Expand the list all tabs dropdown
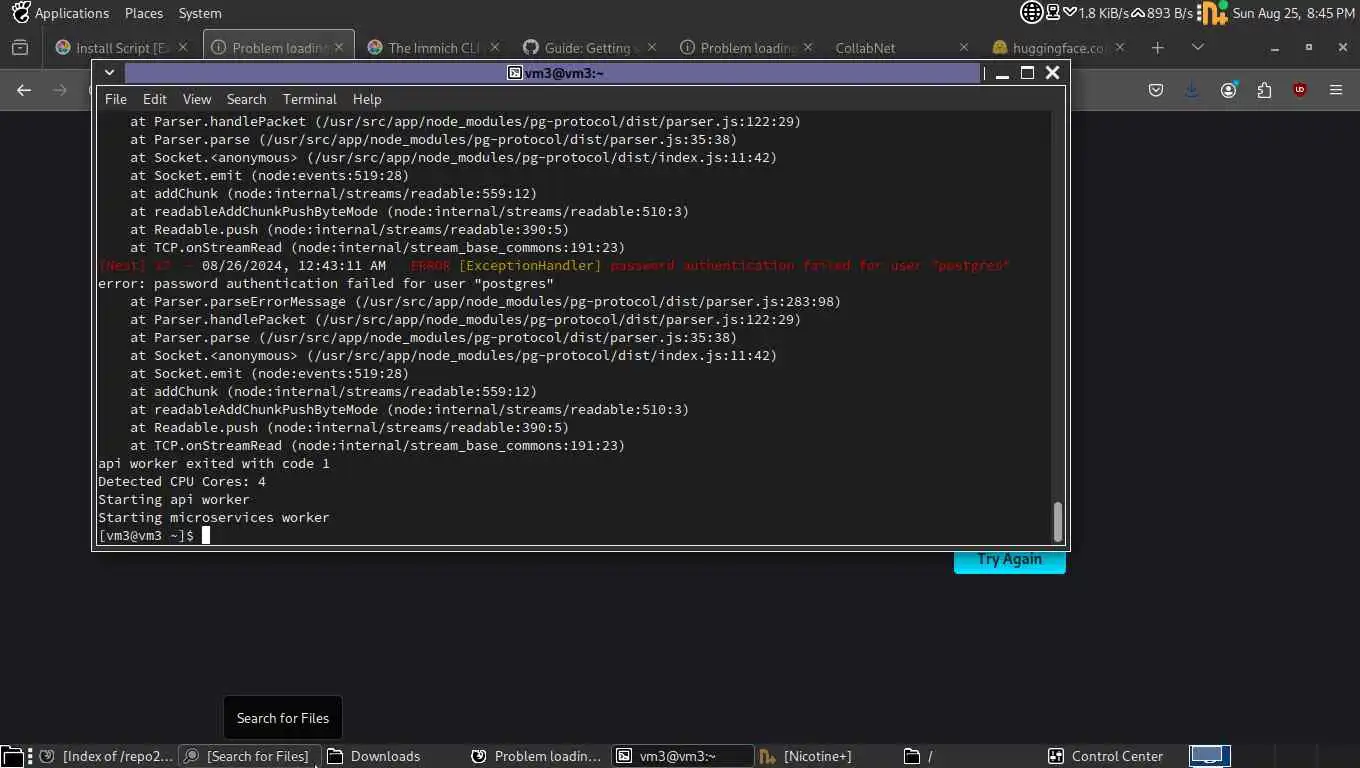1360x768 pixels. pyautogui.click(x=1198, y=47)
